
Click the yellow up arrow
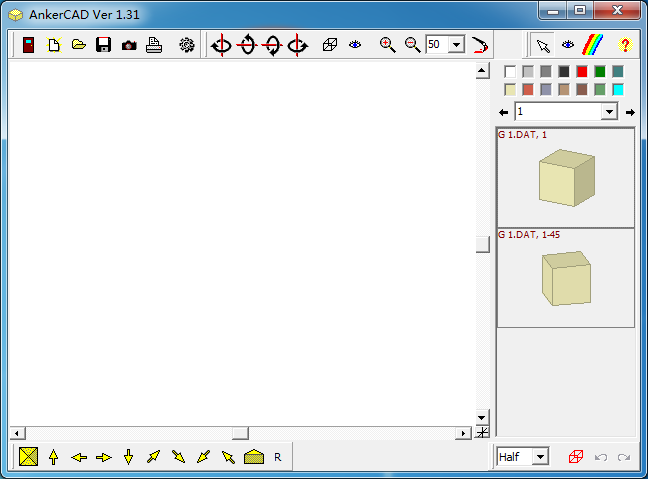(53, 457)
